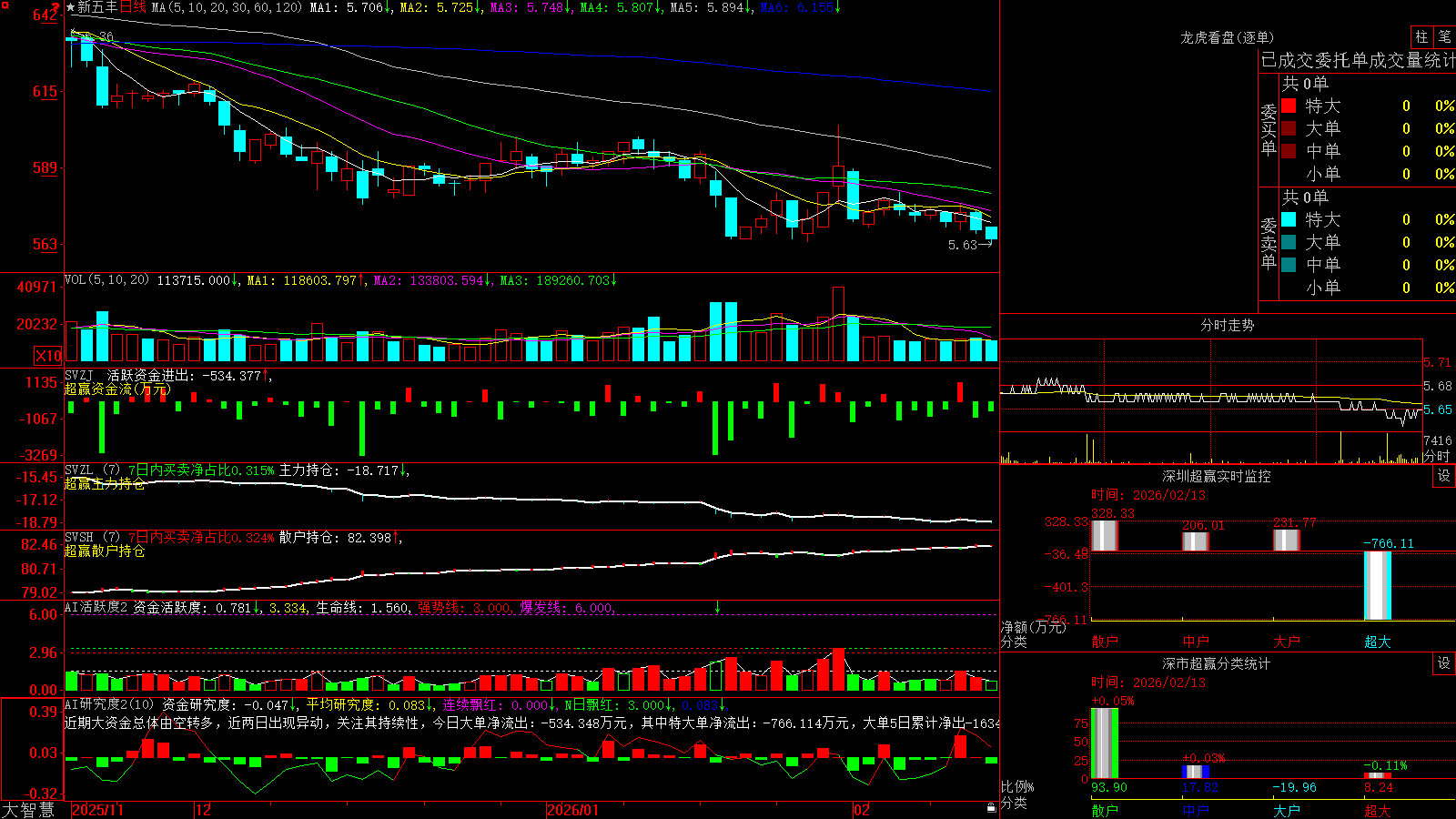Image resolution: width=1456 pixels, height=819 pixels.
Task: Click the 散户 328.33 bar in 实时监控
Action: click(1104, 535)
